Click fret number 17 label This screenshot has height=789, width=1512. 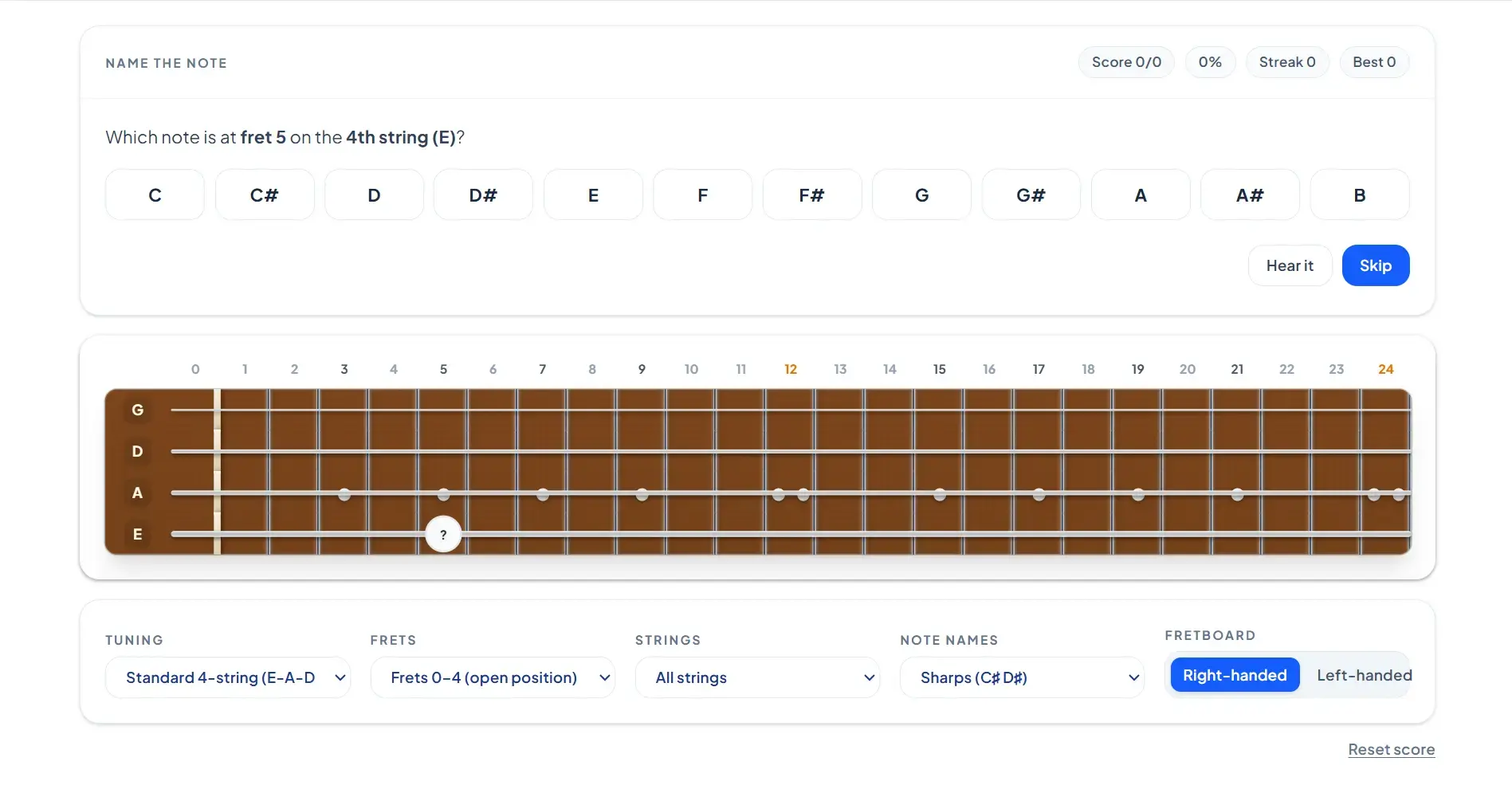click(x=1039, y=369)
